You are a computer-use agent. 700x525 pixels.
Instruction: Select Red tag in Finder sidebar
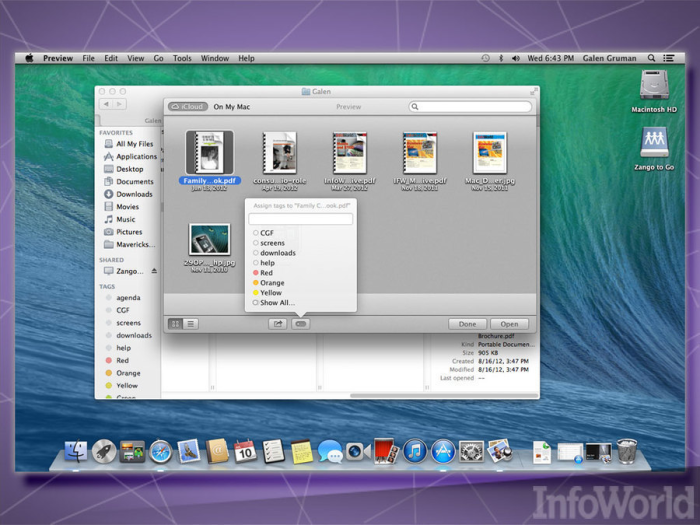117,360
